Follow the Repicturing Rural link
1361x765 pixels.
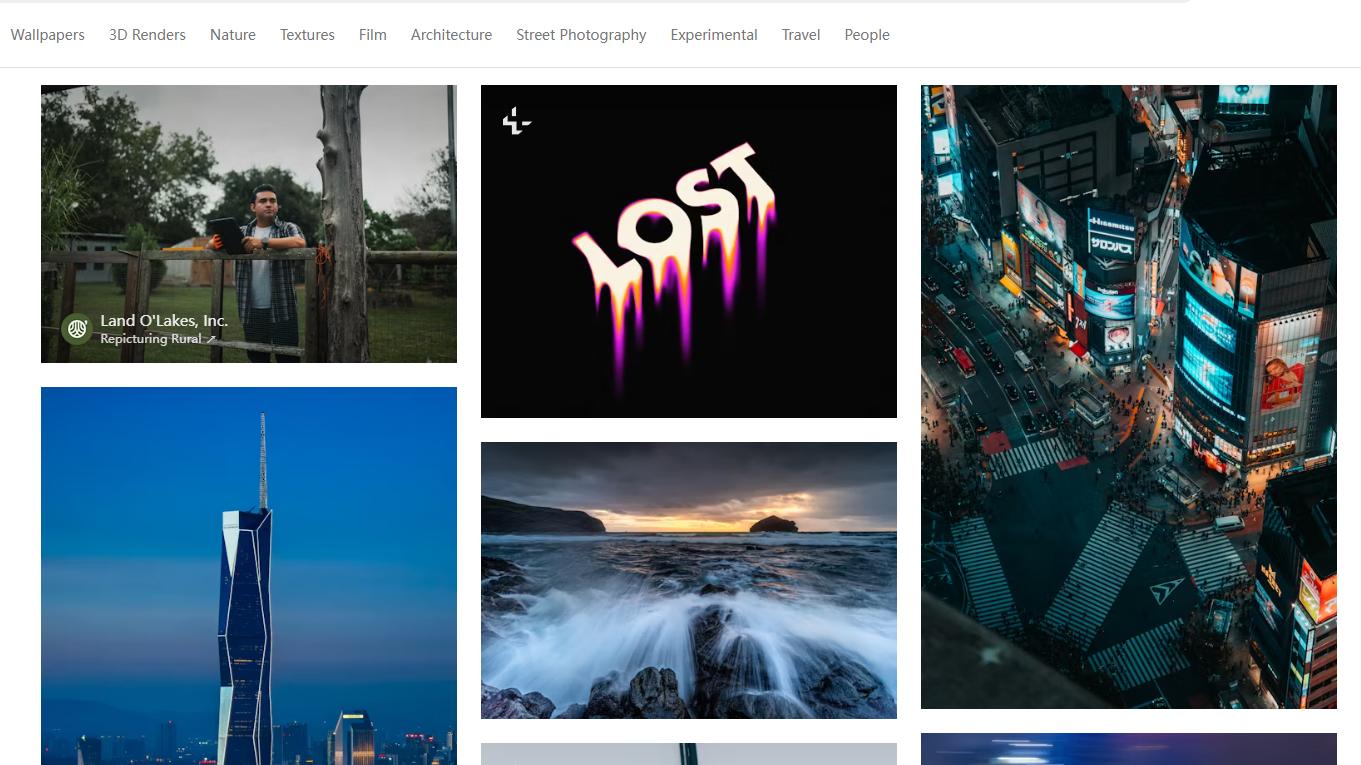click(x=158, y=339)
